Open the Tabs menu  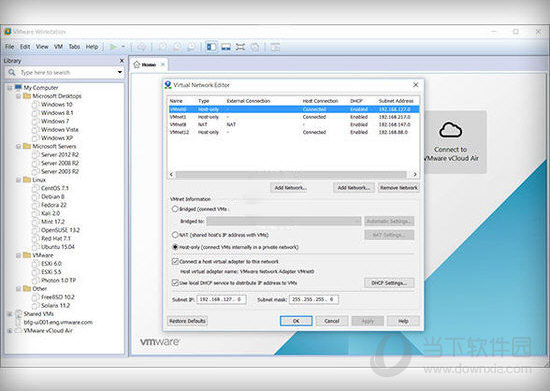tap(74, 47)
